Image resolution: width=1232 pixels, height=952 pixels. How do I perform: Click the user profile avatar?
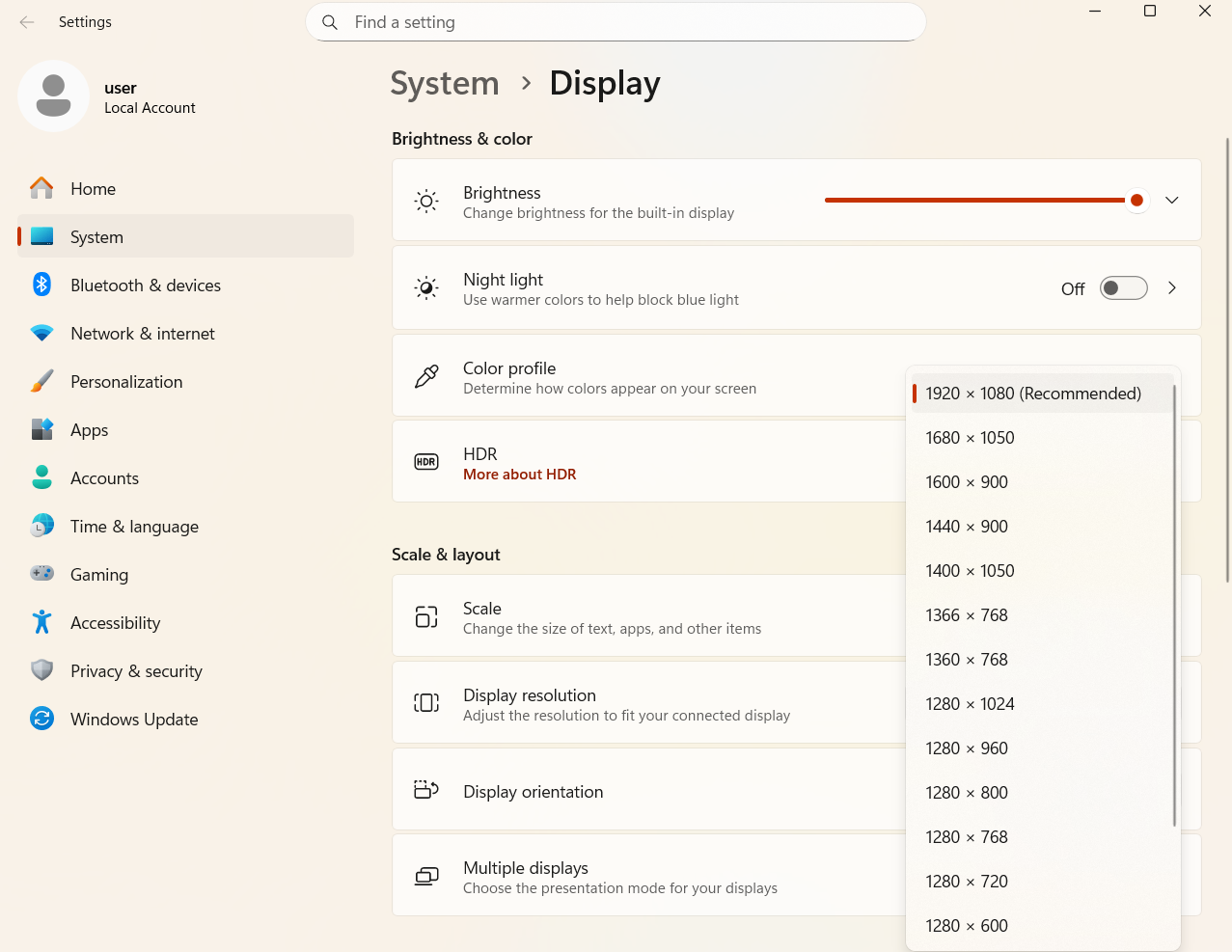coord(53,96)
